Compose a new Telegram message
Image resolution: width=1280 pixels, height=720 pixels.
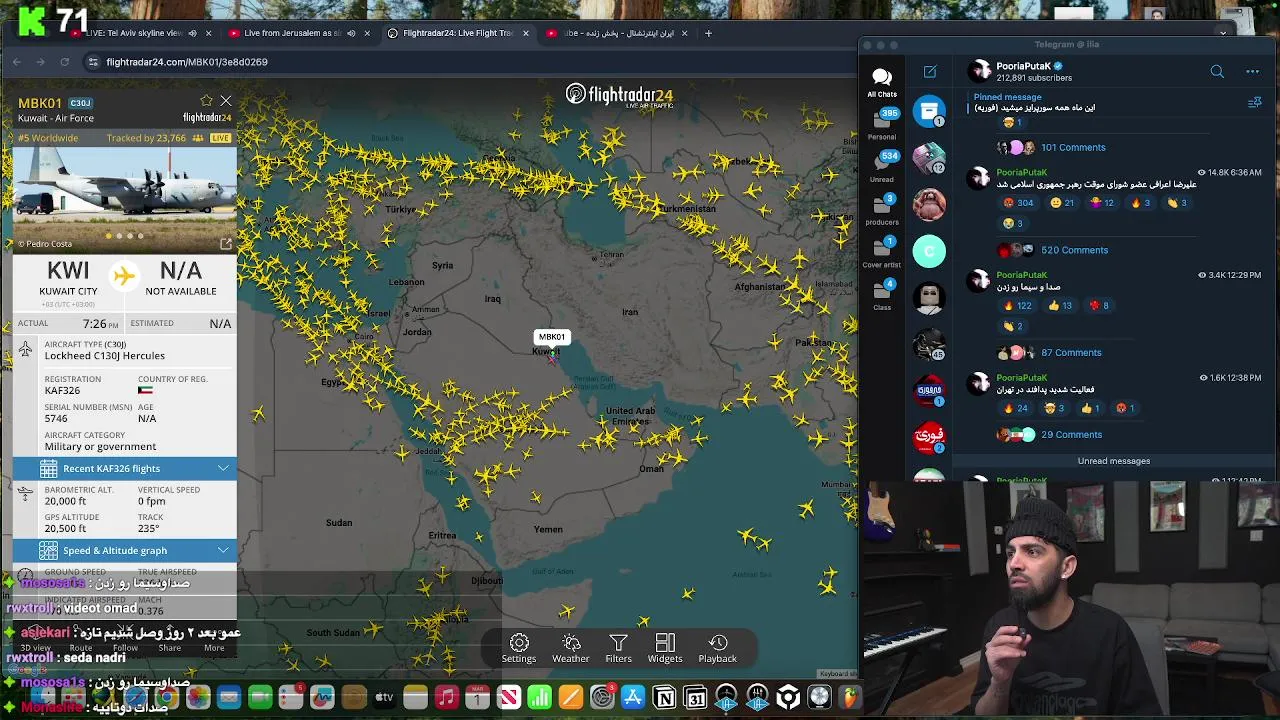(x=930, y=71)
